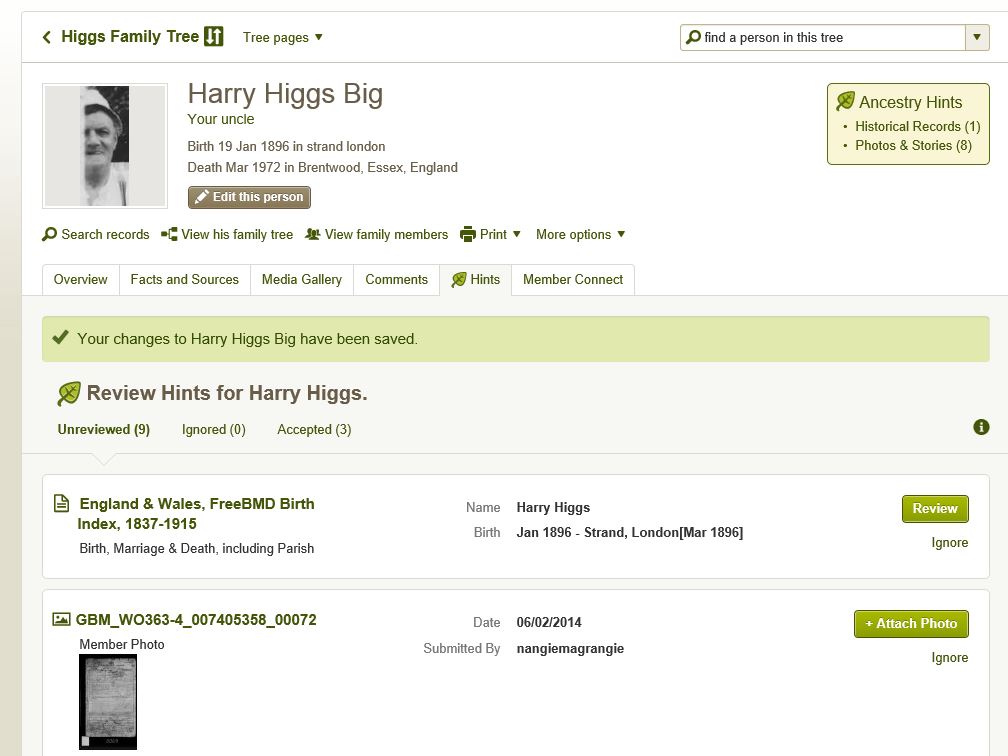Show Accepted (3) hints
Screen dimensions: 1008x756
tap(315, 429)
